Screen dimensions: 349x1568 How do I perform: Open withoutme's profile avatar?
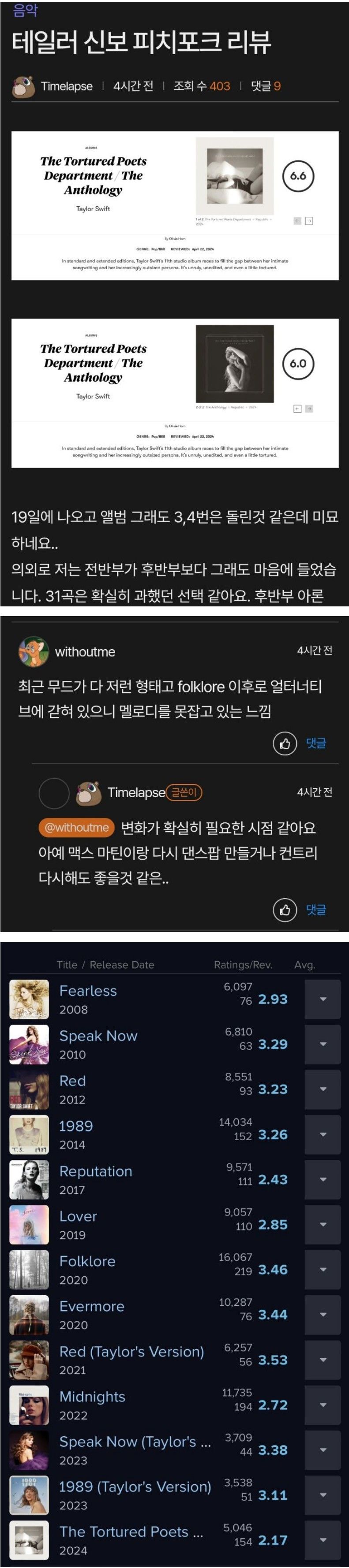pyautogui.click(x=33, y=652)
